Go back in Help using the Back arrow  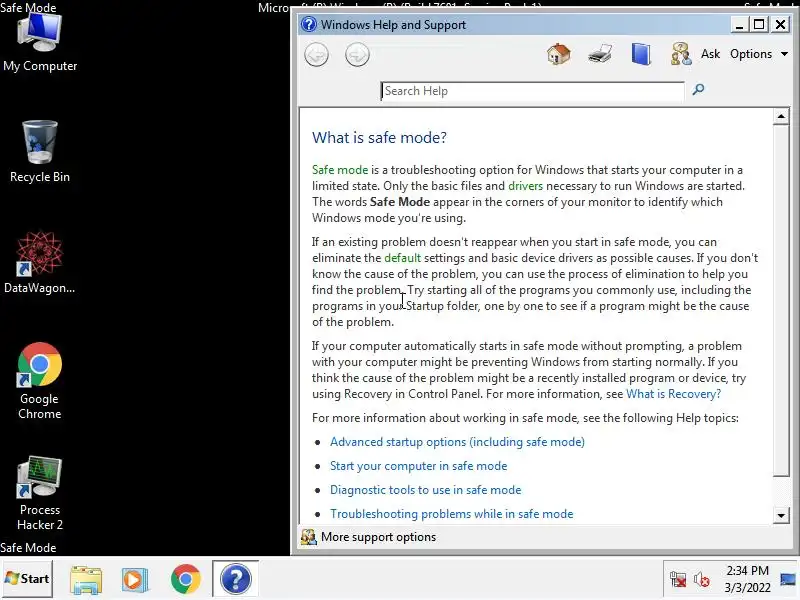coord(316,55)
